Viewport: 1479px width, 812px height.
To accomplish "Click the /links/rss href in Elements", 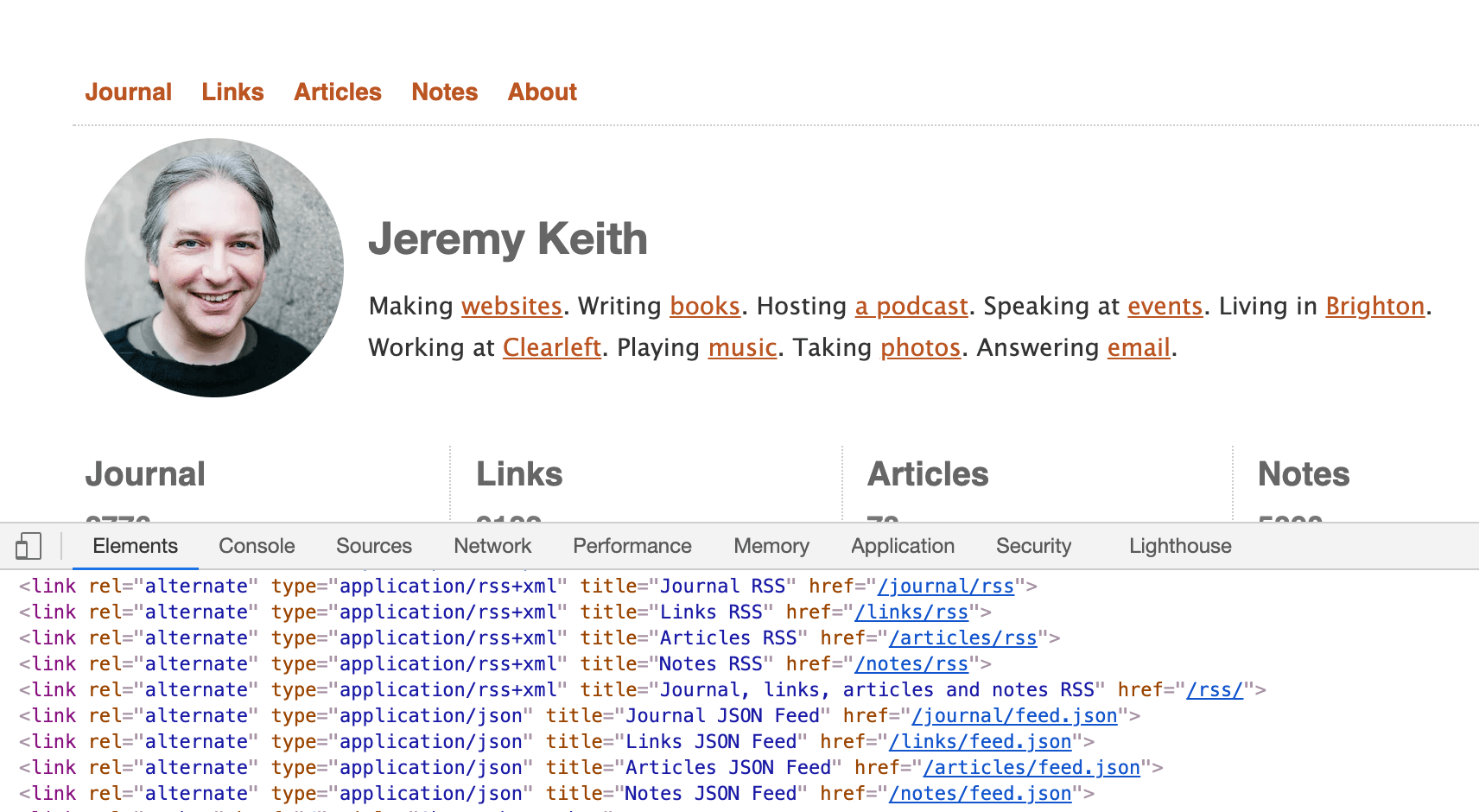I will tap(911, 612).
